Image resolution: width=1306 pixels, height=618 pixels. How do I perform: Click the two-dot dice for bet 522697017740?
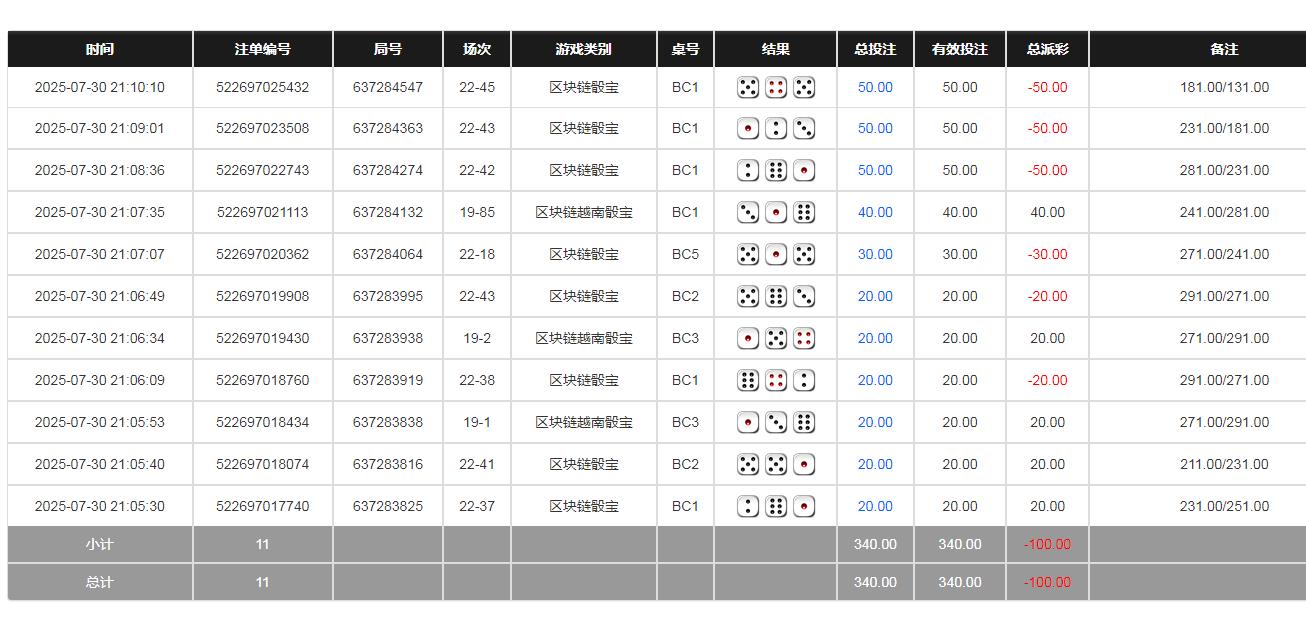click(746, 506)
